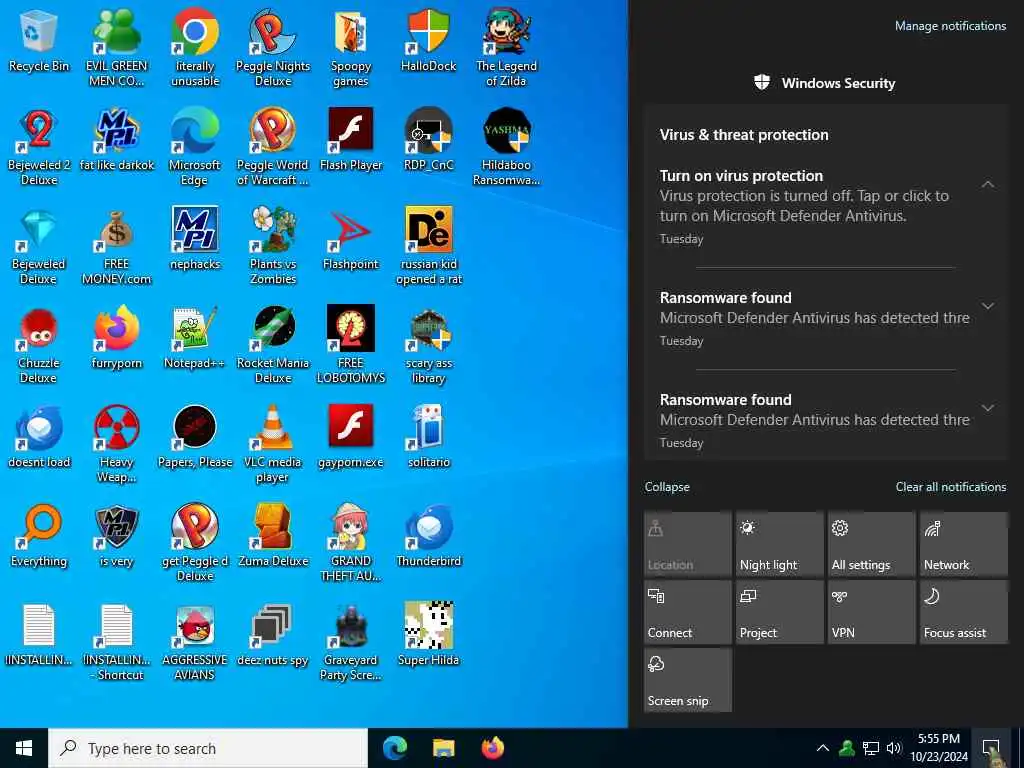Toggle the Location quick action

tap(688, 544)
